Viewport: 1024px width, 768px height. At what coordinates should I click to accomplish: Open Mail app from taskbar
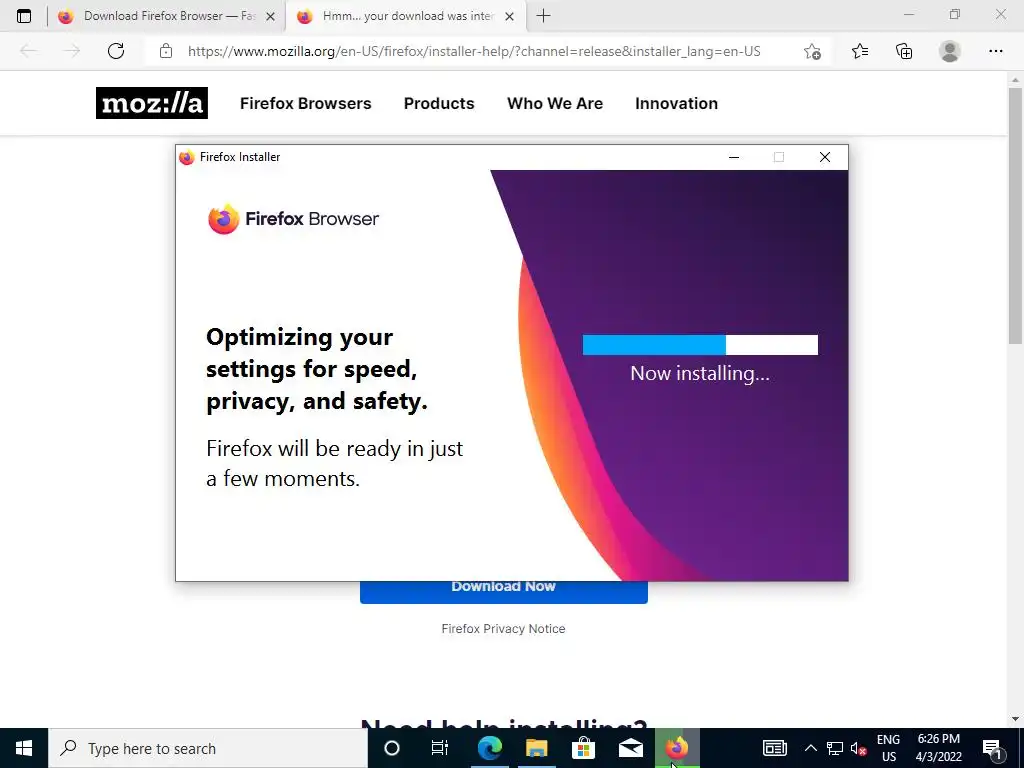click(x=631, y=748)
